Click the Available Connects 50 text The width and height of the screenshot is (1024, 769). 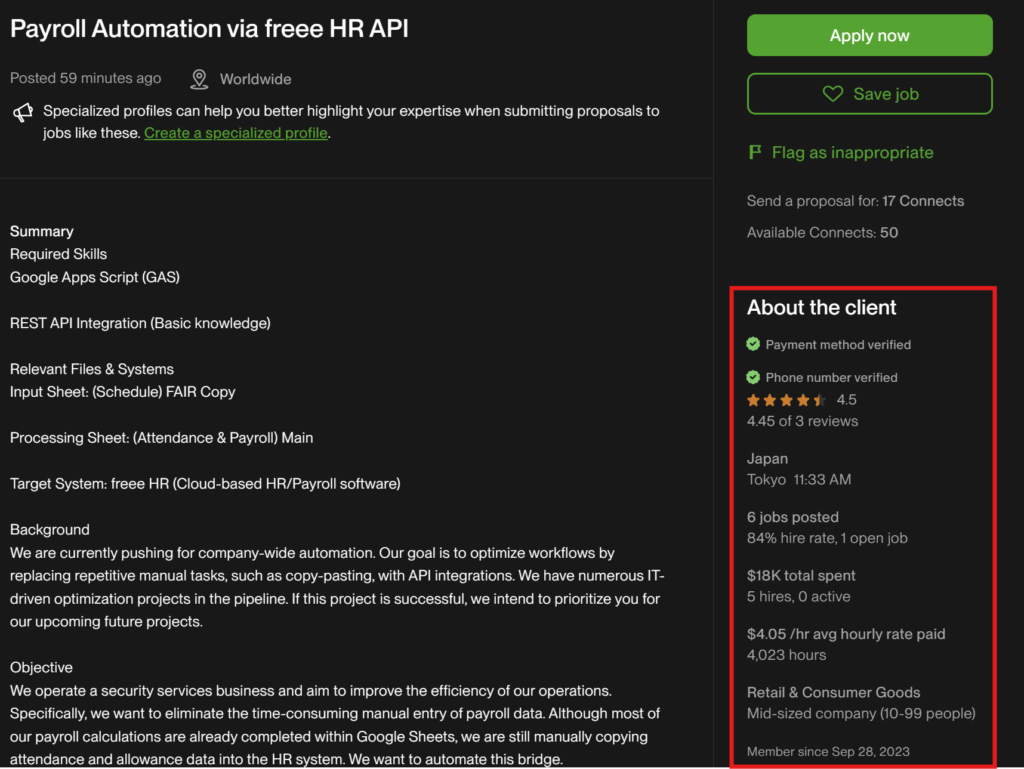(x=822, y=233)
